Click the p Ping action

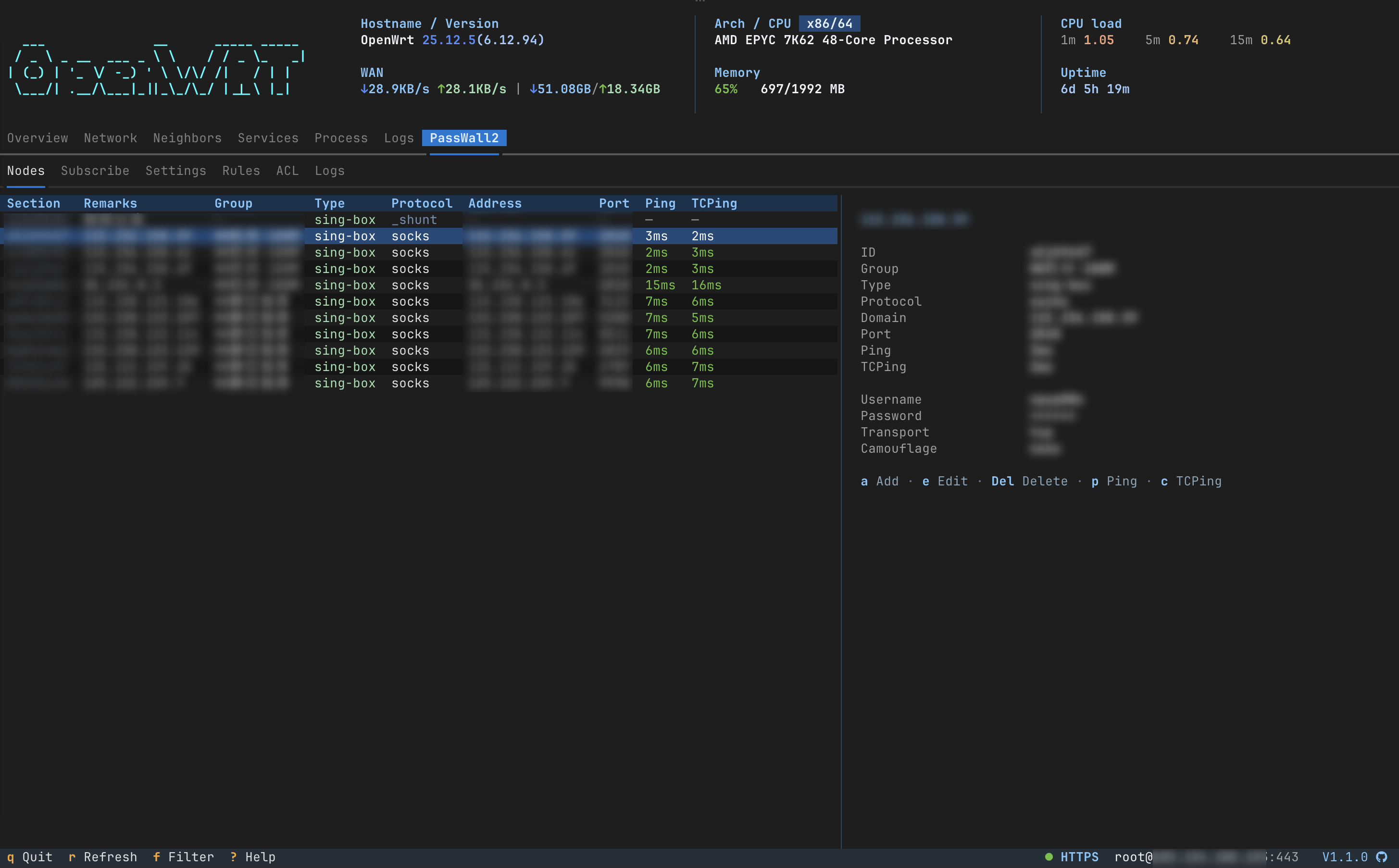click(1114, 482)
